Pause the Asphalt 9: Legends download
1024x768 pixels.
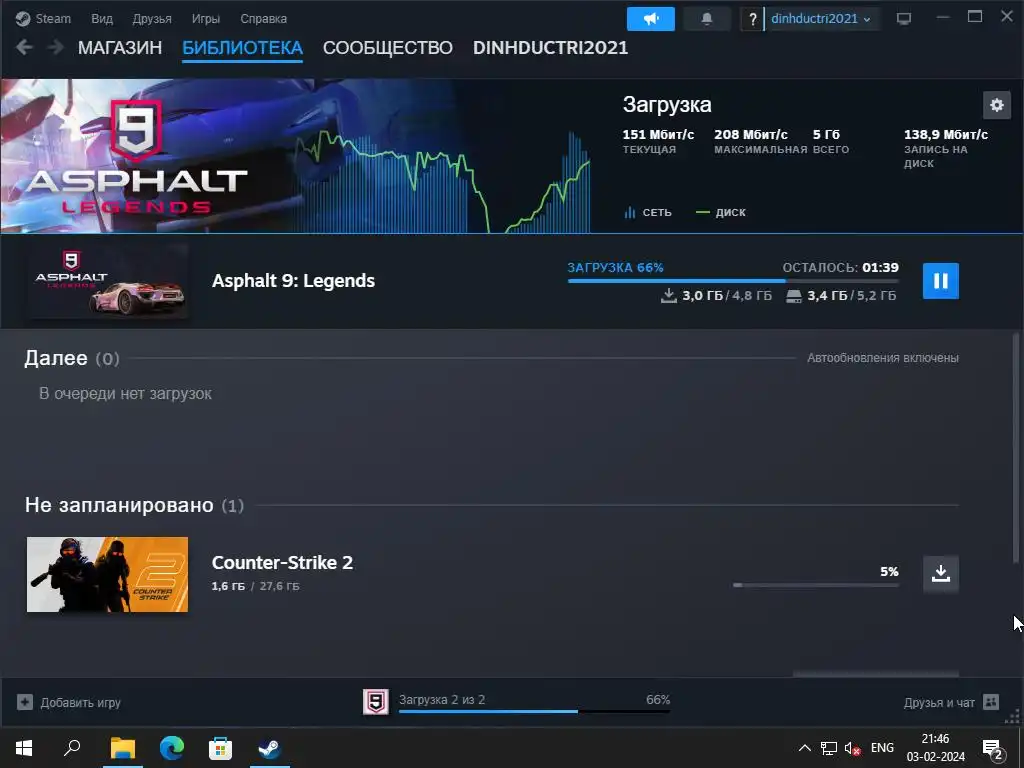coord(940,281)
